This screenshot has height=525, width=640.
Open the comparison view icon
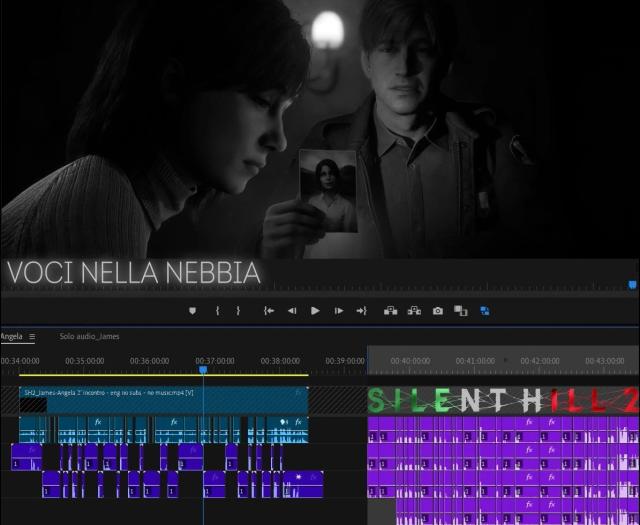tap(461, 311)
